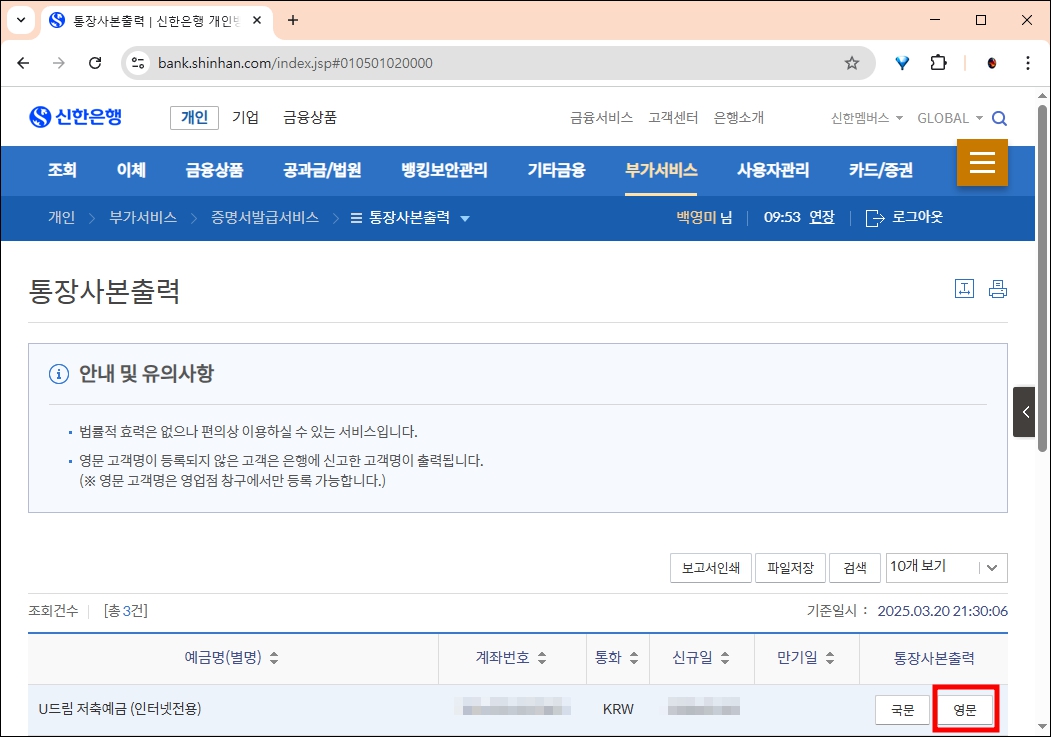Click the Shinhan Bank logo
The height and width of the screenshot is (737, 1051).
coord(75,116)
